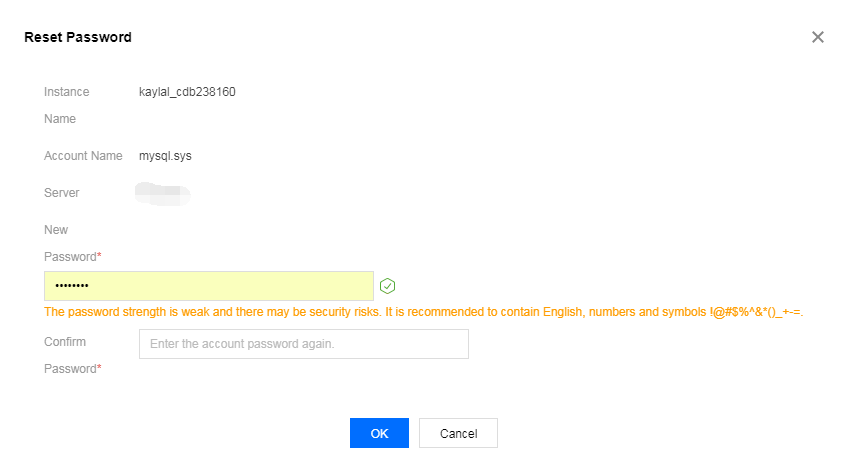Click the masked dots in the password field
This screenshot has width=847, height=470.
point(72,286)
